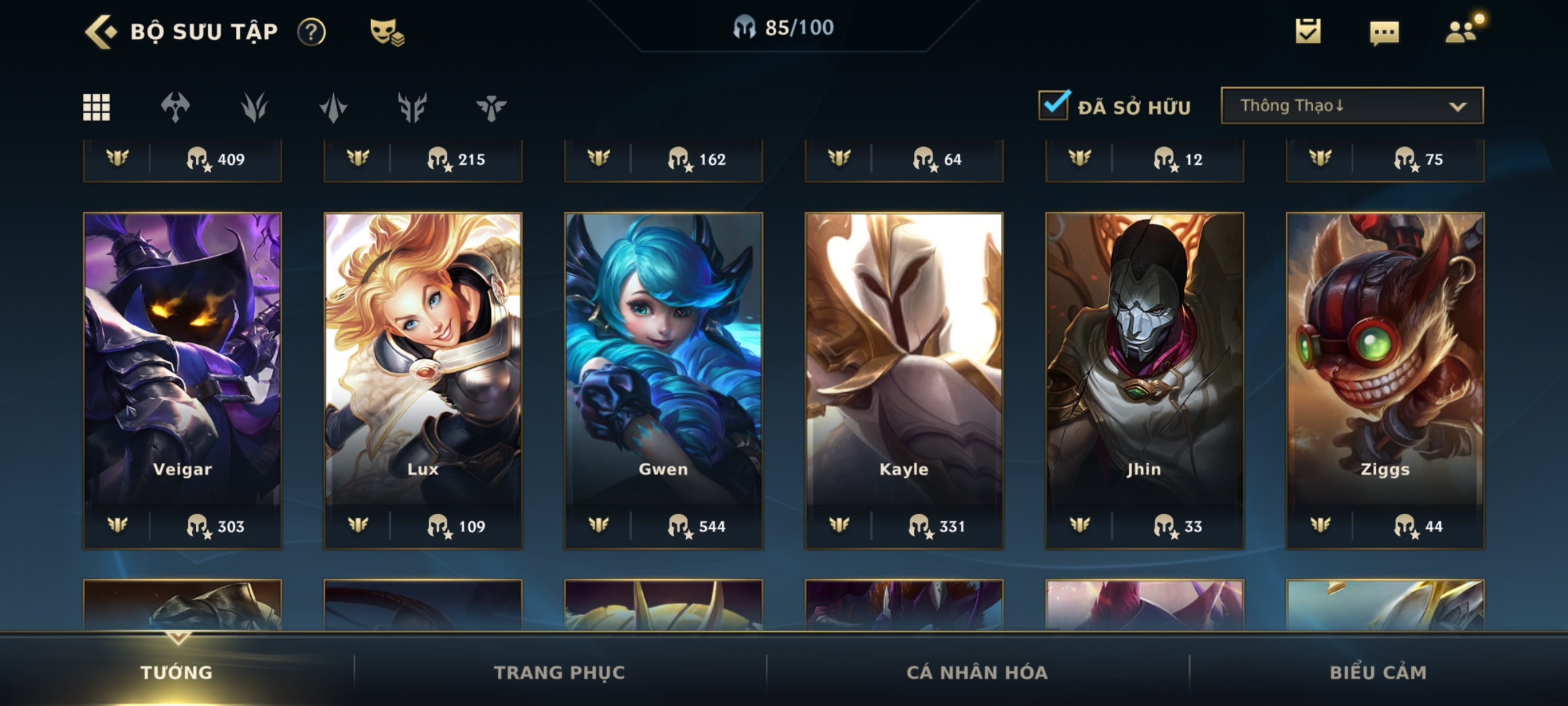1568x706 pixels.
Task: Switch to the Cá Nhân Hóa tab
Action: click(977, 672)
